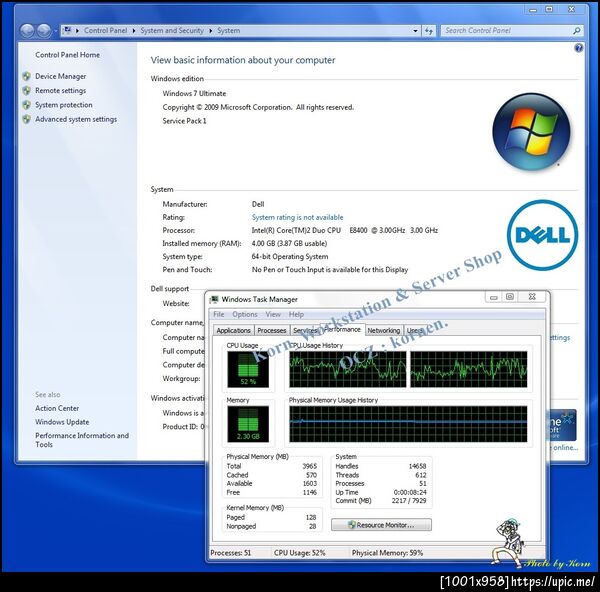Open the File menu in Task Manager
Image resolution: width=600 pixels, height=592 pixels.
(218, 315)
